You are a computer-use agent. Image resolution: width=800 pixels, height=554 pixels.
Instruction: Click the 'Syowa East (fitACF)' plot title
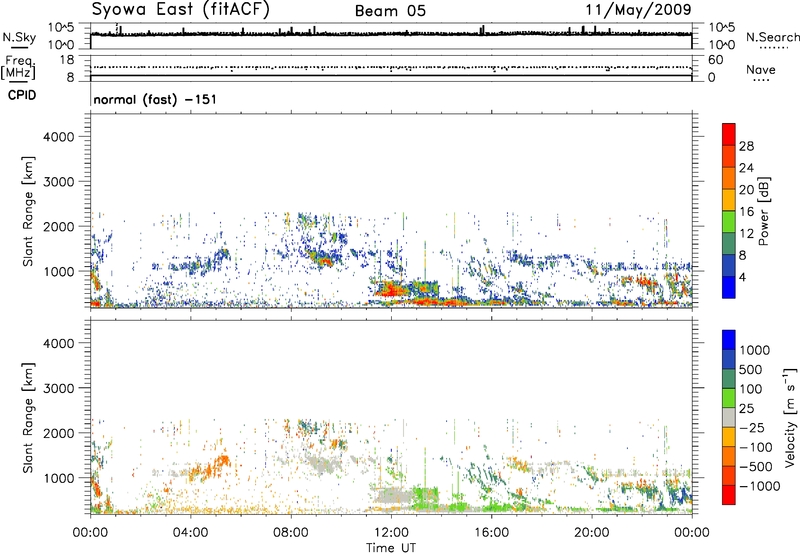(180, 10)
